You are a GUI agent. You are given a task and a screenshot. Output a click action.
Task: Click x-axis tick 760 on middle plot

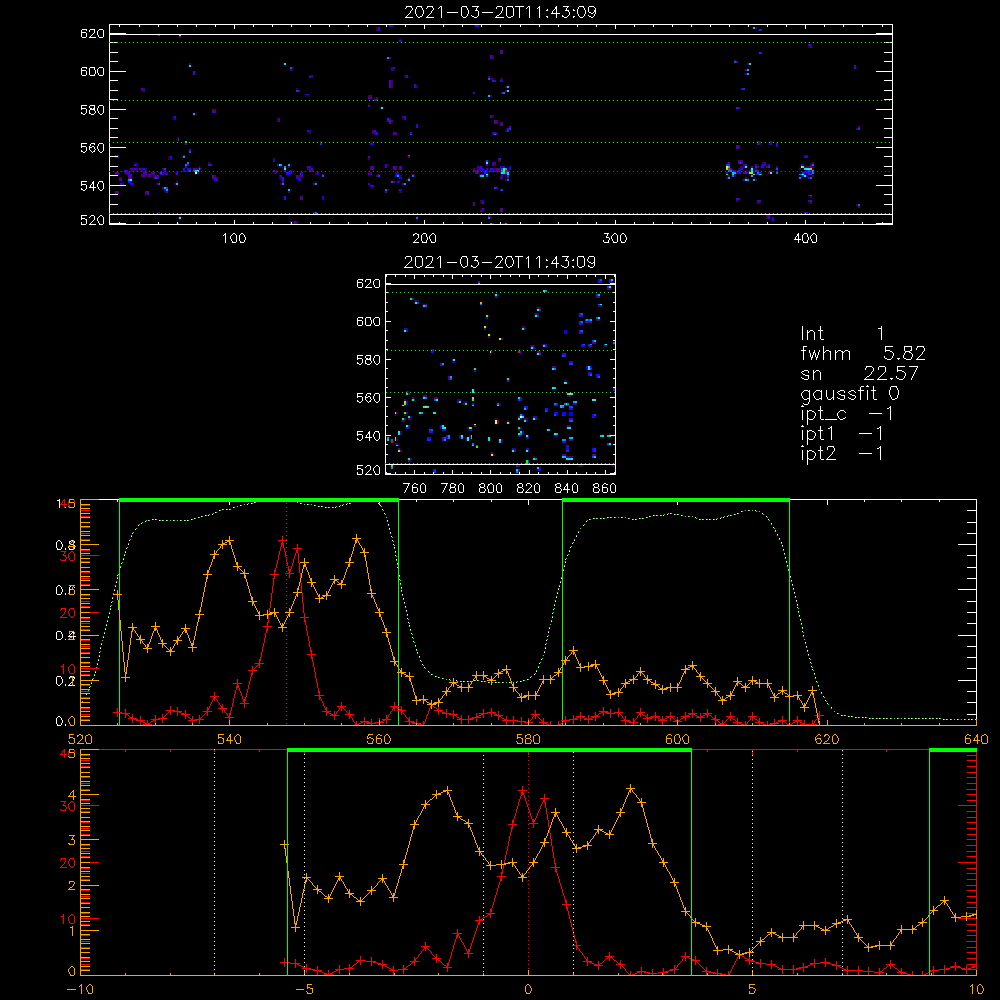point(415,489)
